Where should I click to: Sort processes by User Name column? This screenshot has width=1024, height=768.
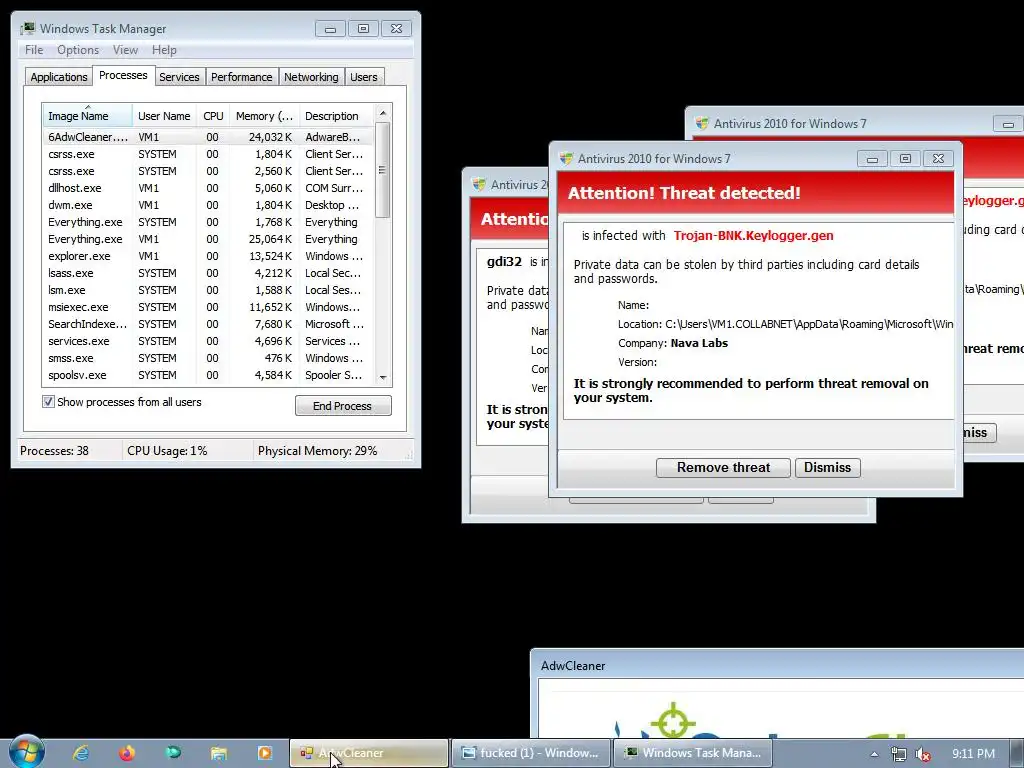coord(164,116)
